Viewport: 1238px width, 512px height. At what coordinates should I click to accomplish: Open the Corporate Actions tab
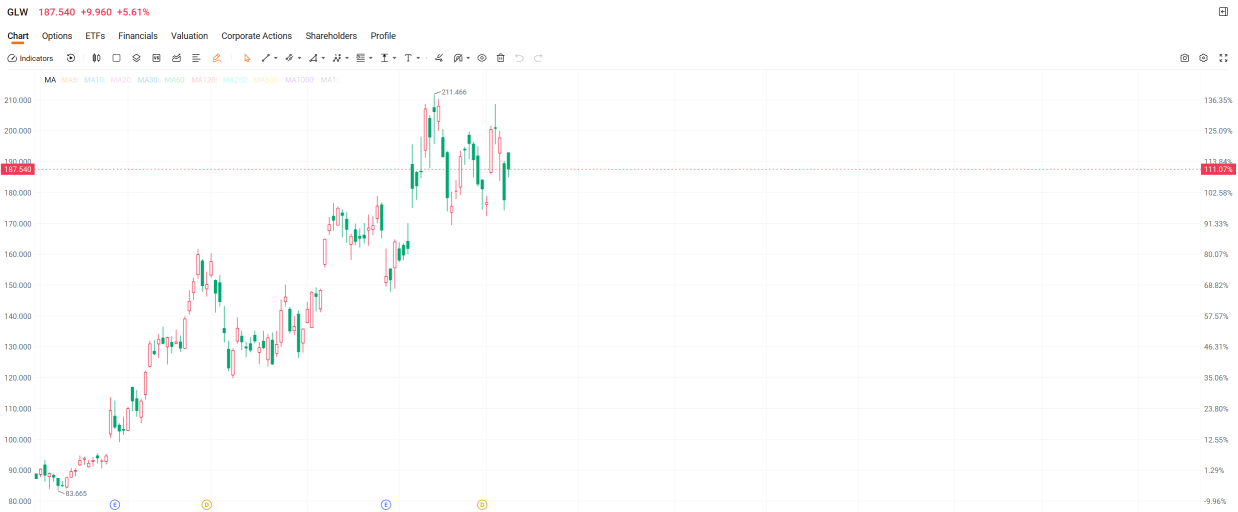coord(257,36)
